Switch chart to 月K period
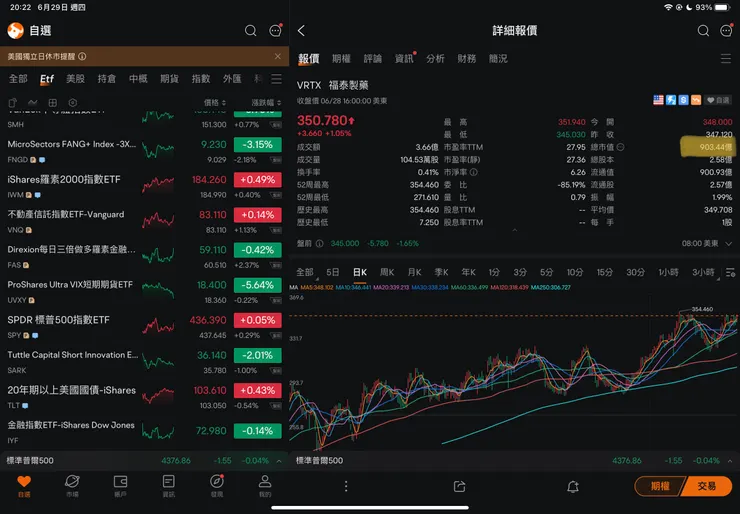The height and width of the screenshot is (514, 740). click(414, 272)
